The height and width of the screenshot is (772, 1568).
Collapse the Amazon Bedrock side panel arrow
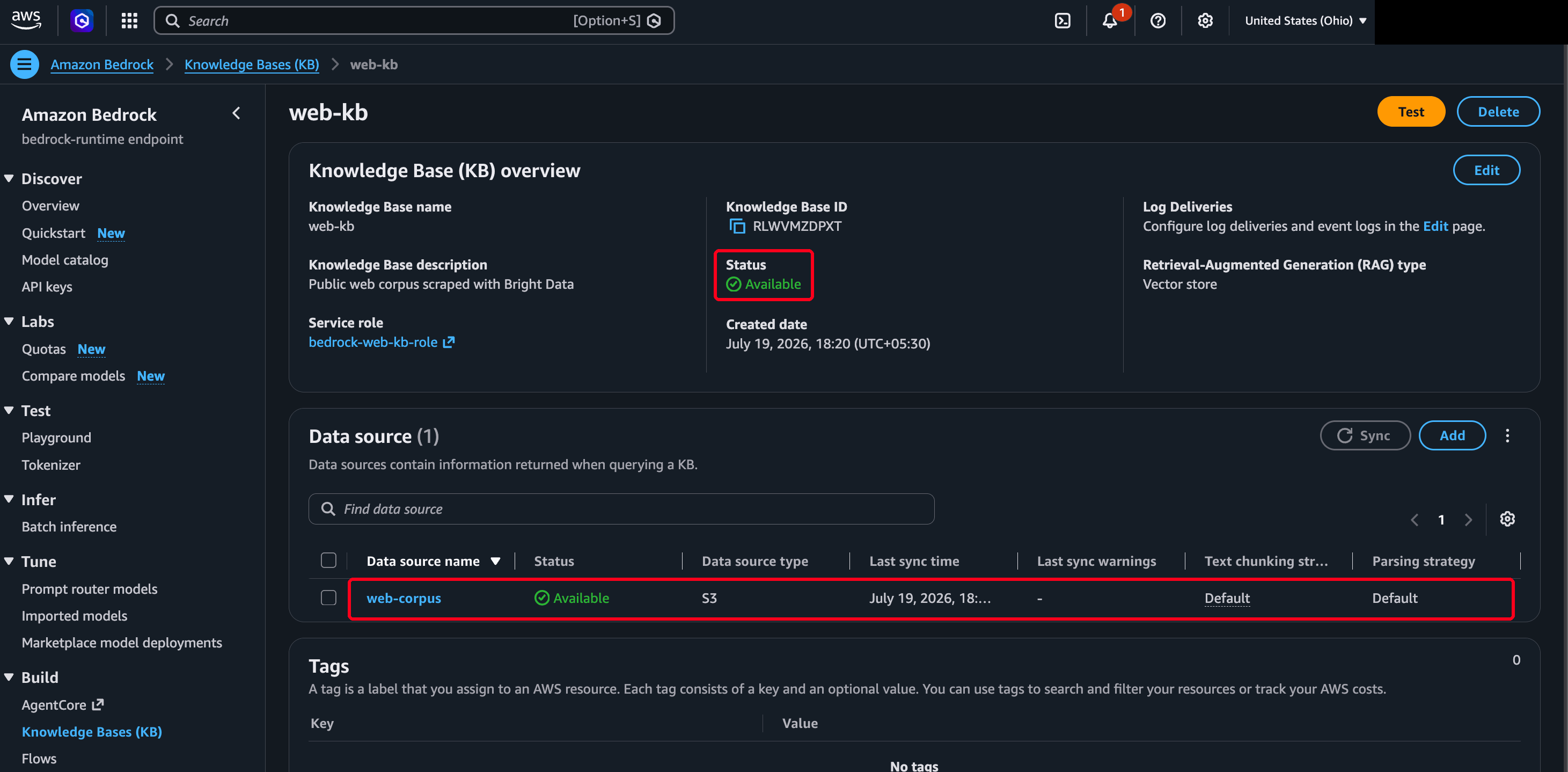(236, 113)
